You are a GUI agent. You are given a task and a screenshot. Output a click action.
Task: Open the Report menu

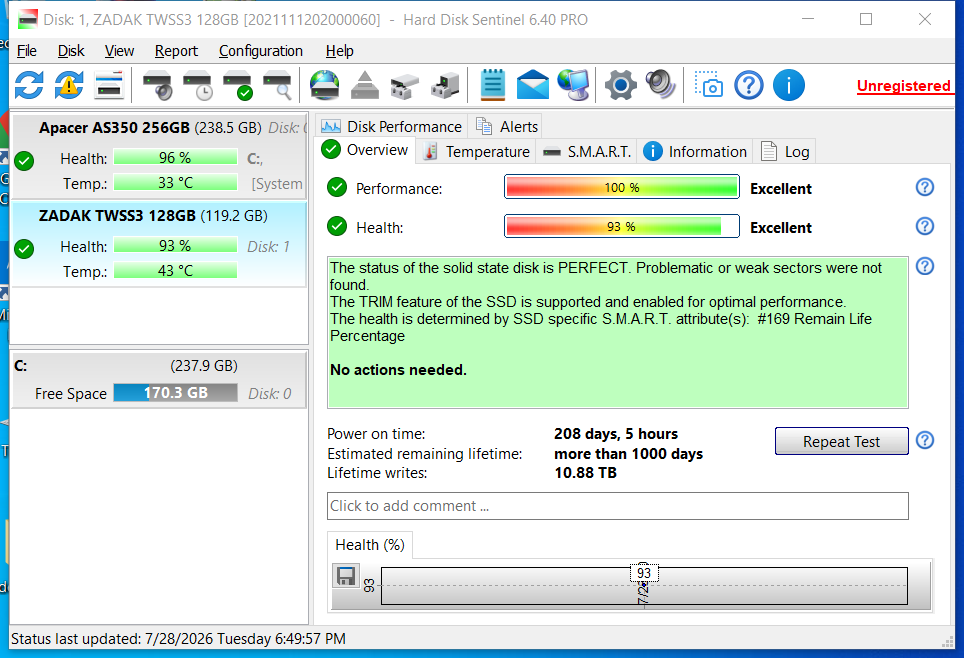coord(176,51)
